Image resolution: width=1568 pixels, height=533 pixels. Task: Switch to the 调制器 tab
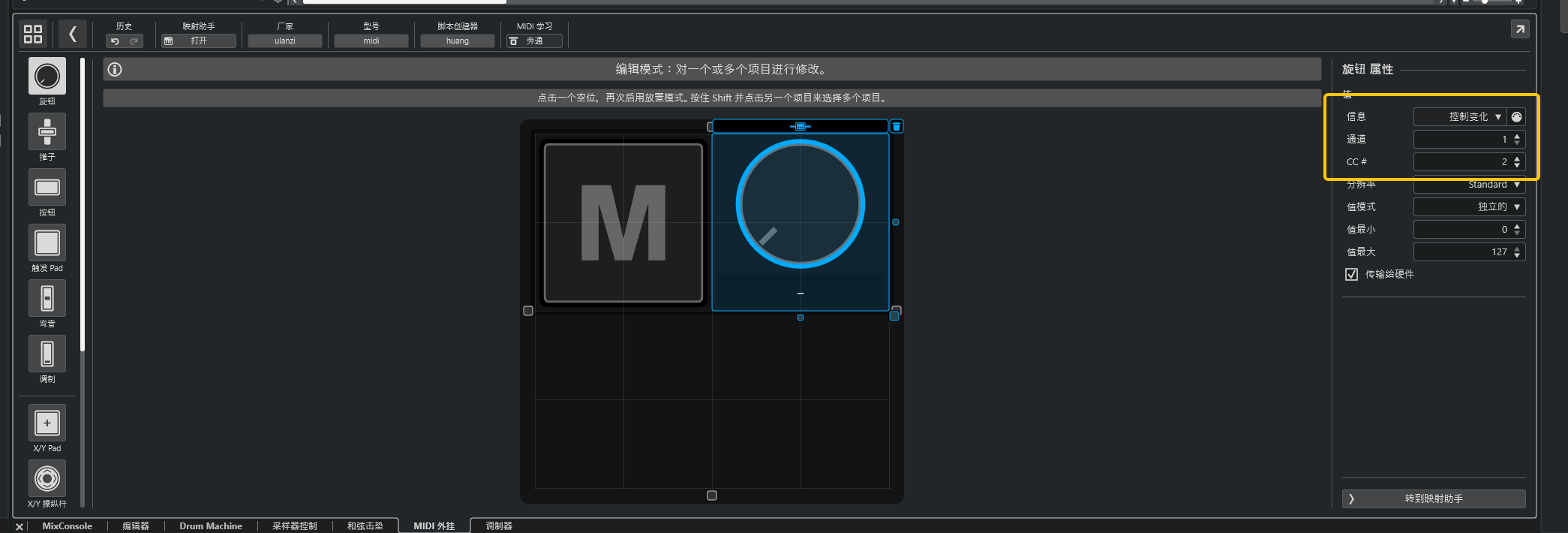(x=499, y=526)
